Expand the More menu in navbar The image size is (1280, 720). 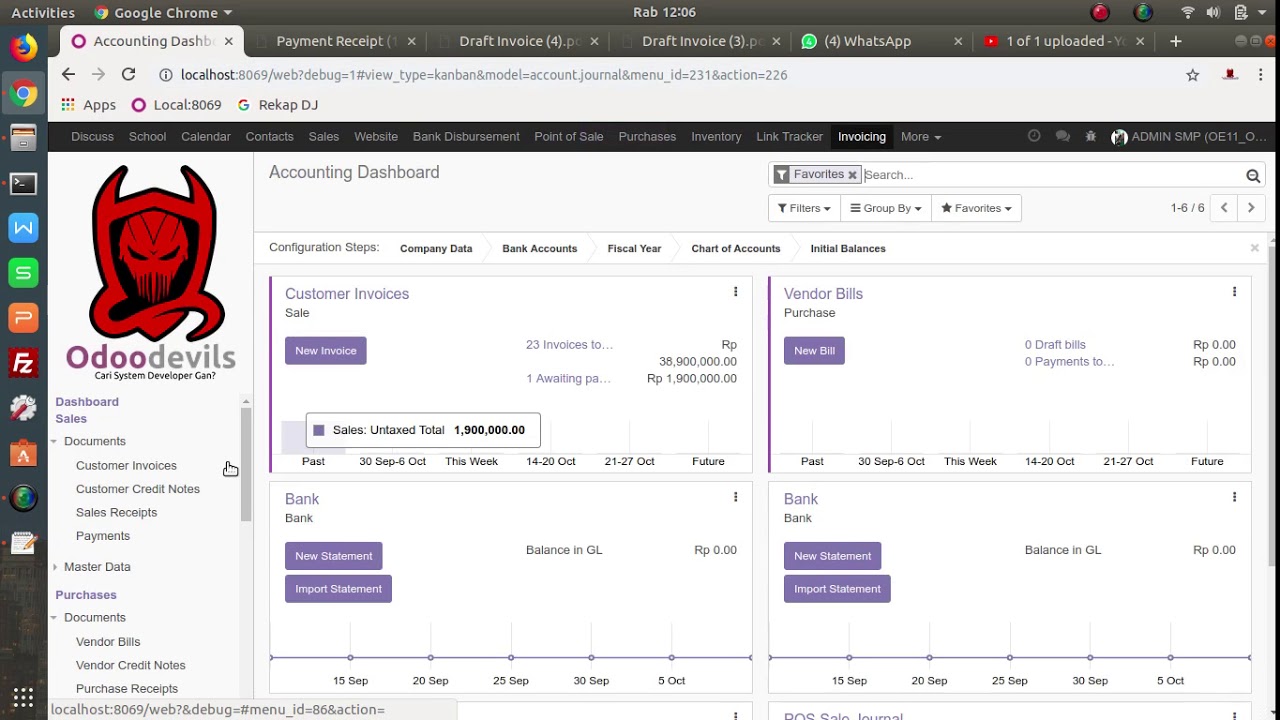(920, 136)
